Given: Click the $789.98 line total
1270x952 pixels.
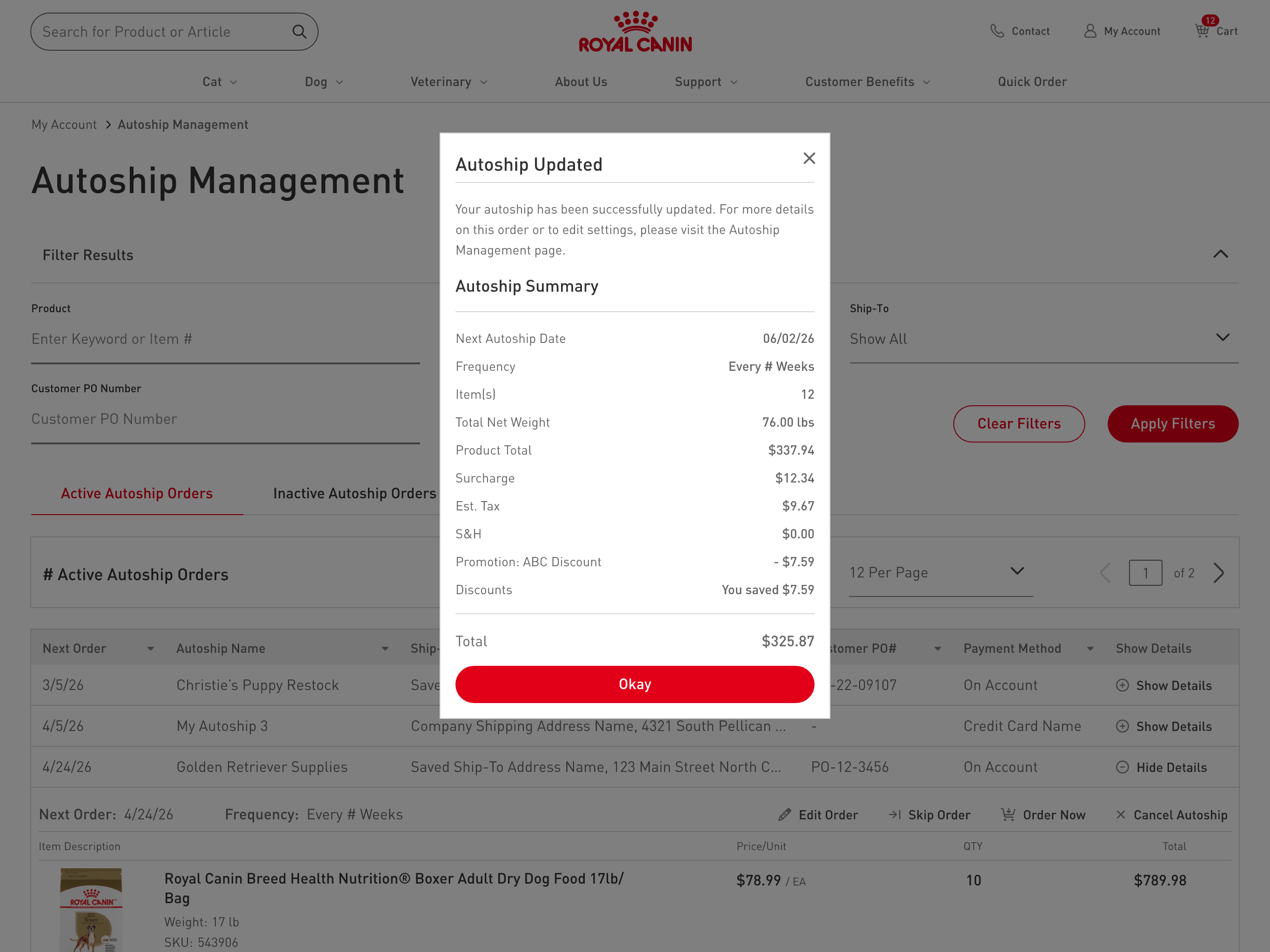Looking at the screenshot, I should tap(1159, 880).
